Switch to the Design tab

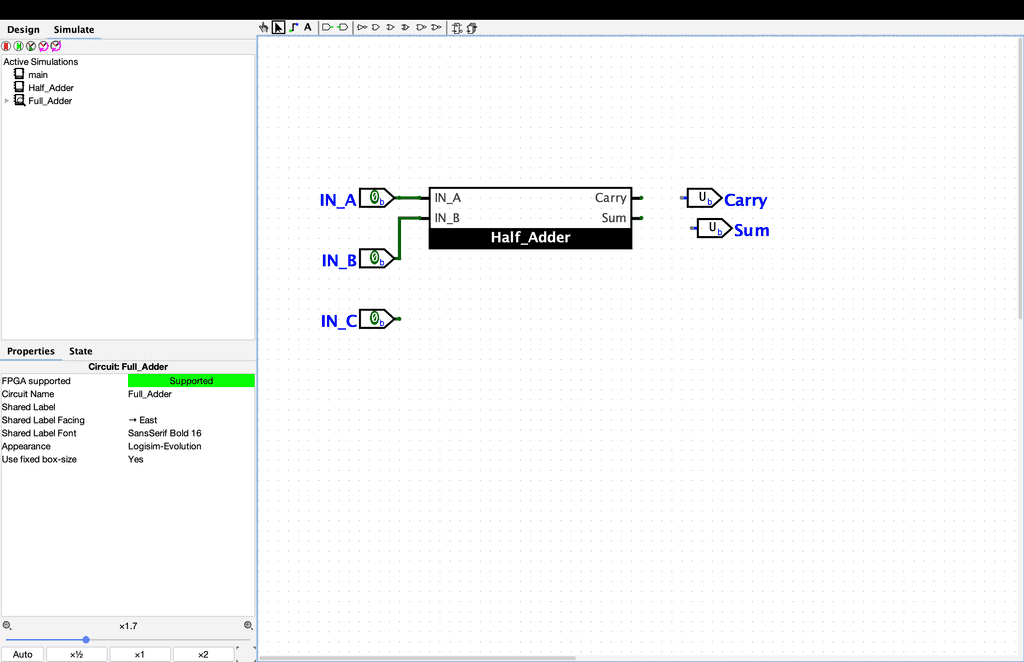[23, 30]
